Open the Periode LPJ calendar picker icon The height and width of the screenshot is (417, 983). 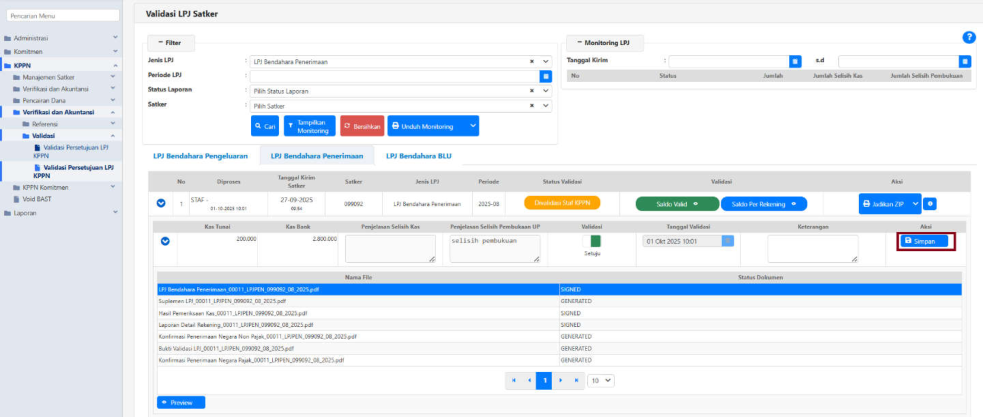click(546, 76)
